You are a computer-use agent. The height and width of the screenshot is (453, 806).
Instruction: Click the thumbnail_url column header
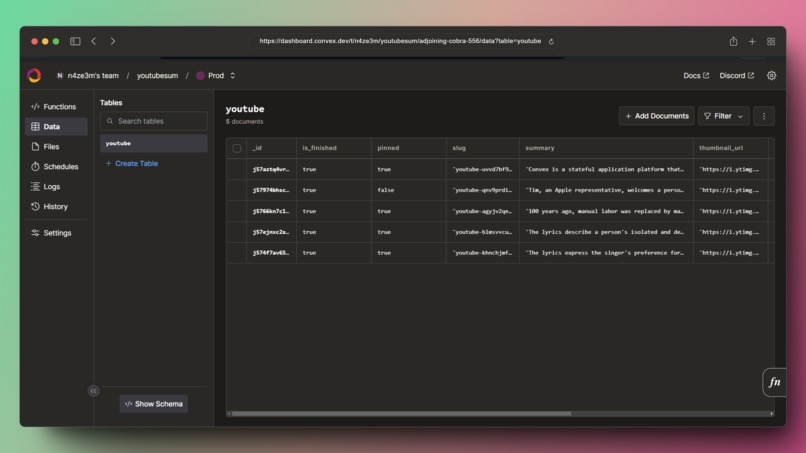[x=730, y=148]
